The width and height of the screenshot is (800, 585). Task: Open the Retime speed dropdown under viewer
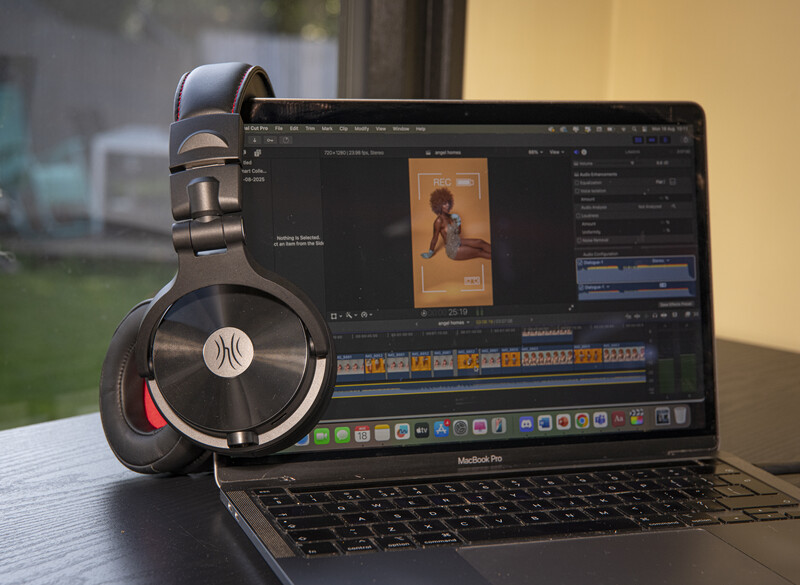pos(365,315)
